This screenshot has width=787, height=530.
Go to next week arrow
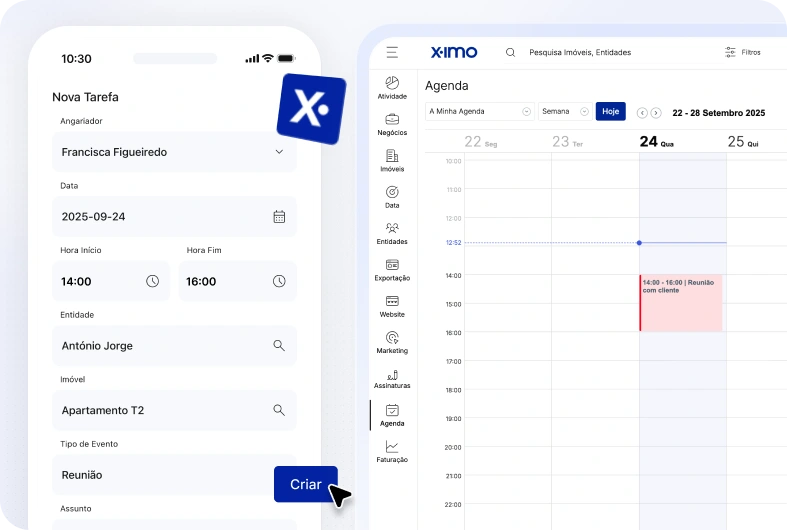[x=656, y=113]
